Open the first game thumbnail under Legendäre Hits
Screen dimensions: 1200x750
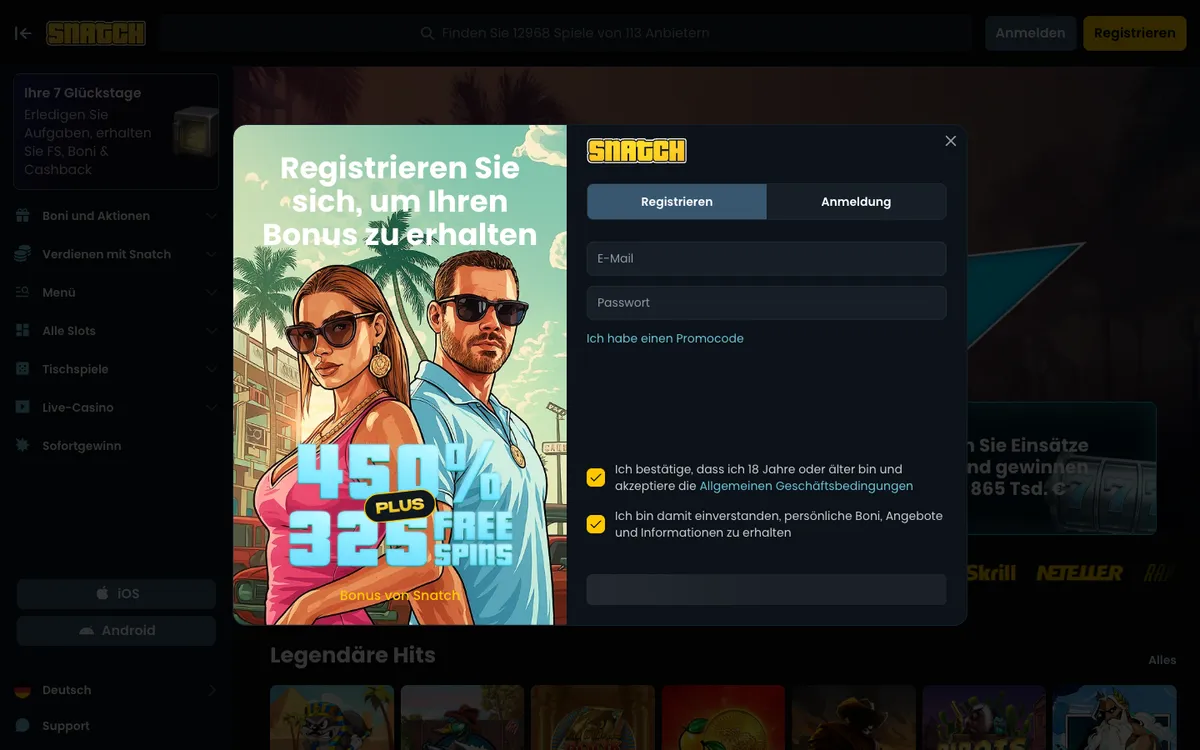(x=332, y=717)
